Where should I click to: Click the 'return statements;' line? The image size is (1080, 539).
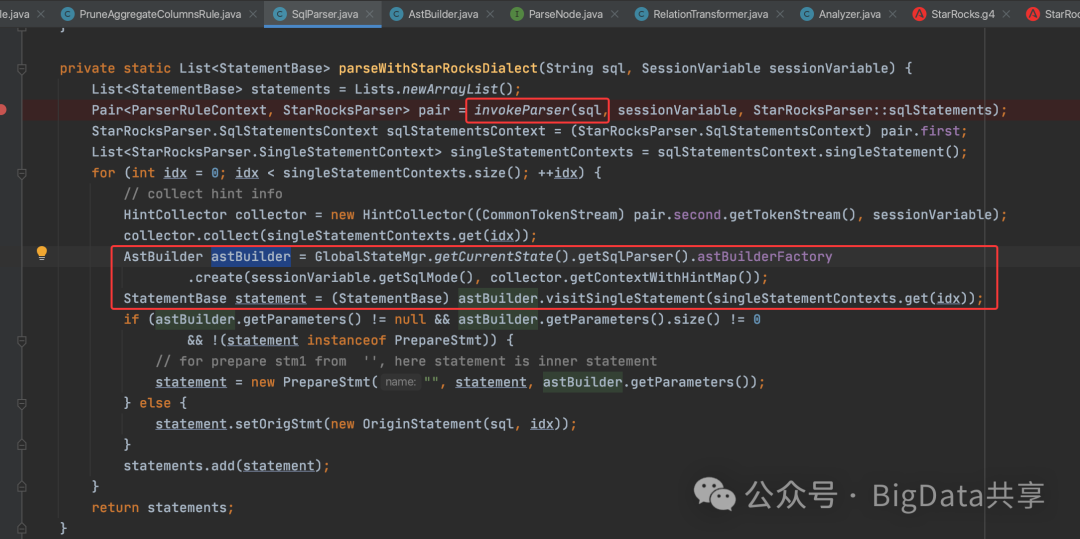click(x=163, y=507)
